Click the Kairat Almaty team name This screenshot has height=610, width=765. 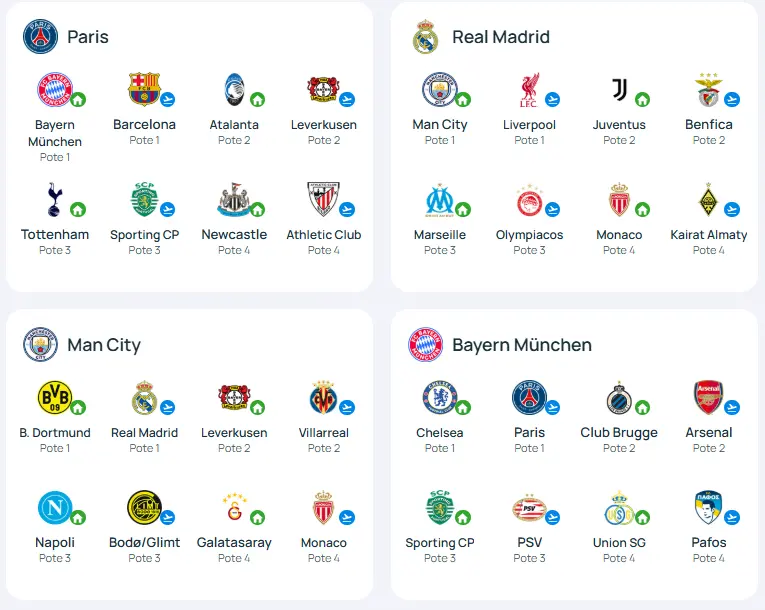click(x=708, y=235)
